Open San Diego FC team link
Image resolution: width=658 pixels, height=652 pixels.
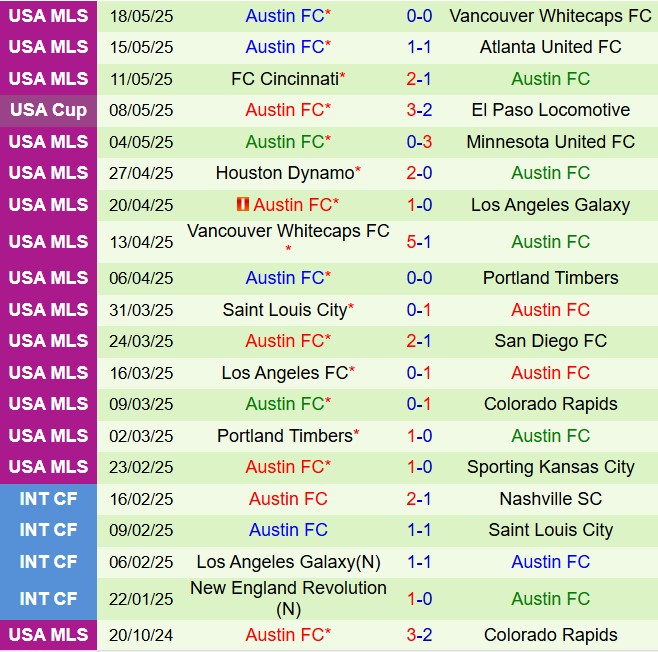[x=550, y=341]
